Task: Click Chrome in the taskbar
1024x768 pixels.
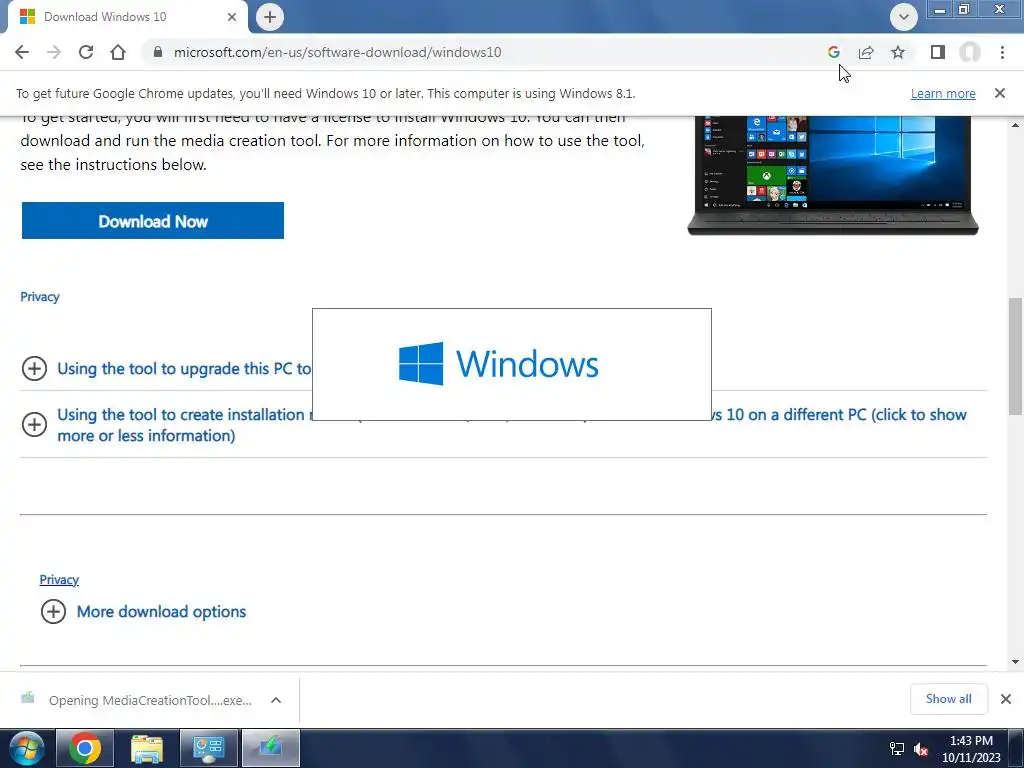Action: tap(85, 748)
